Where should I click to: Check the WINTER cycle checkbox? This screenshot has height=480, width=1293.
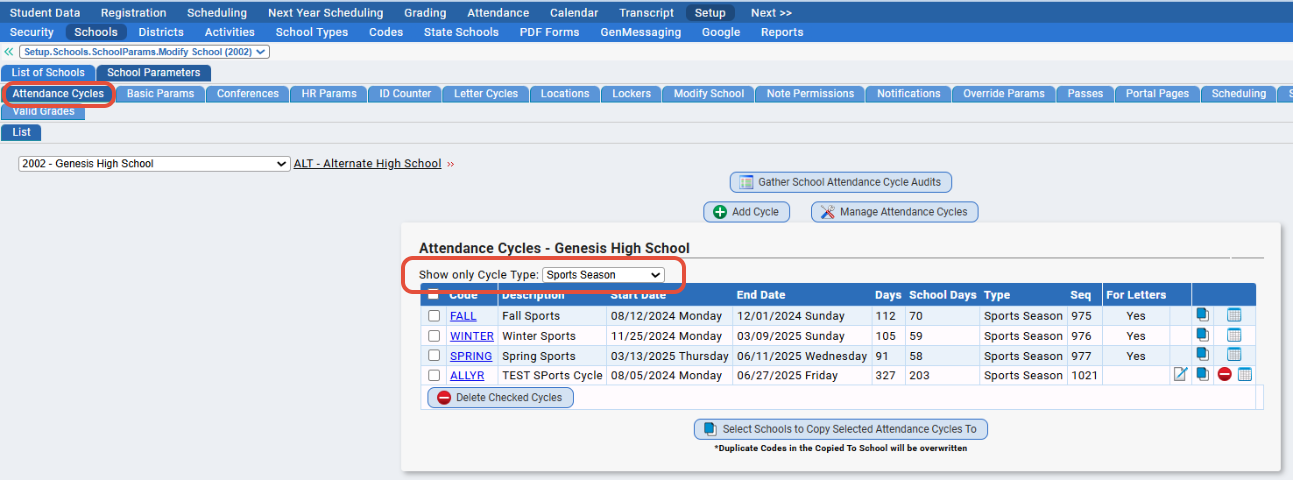(x=434, y=336)
